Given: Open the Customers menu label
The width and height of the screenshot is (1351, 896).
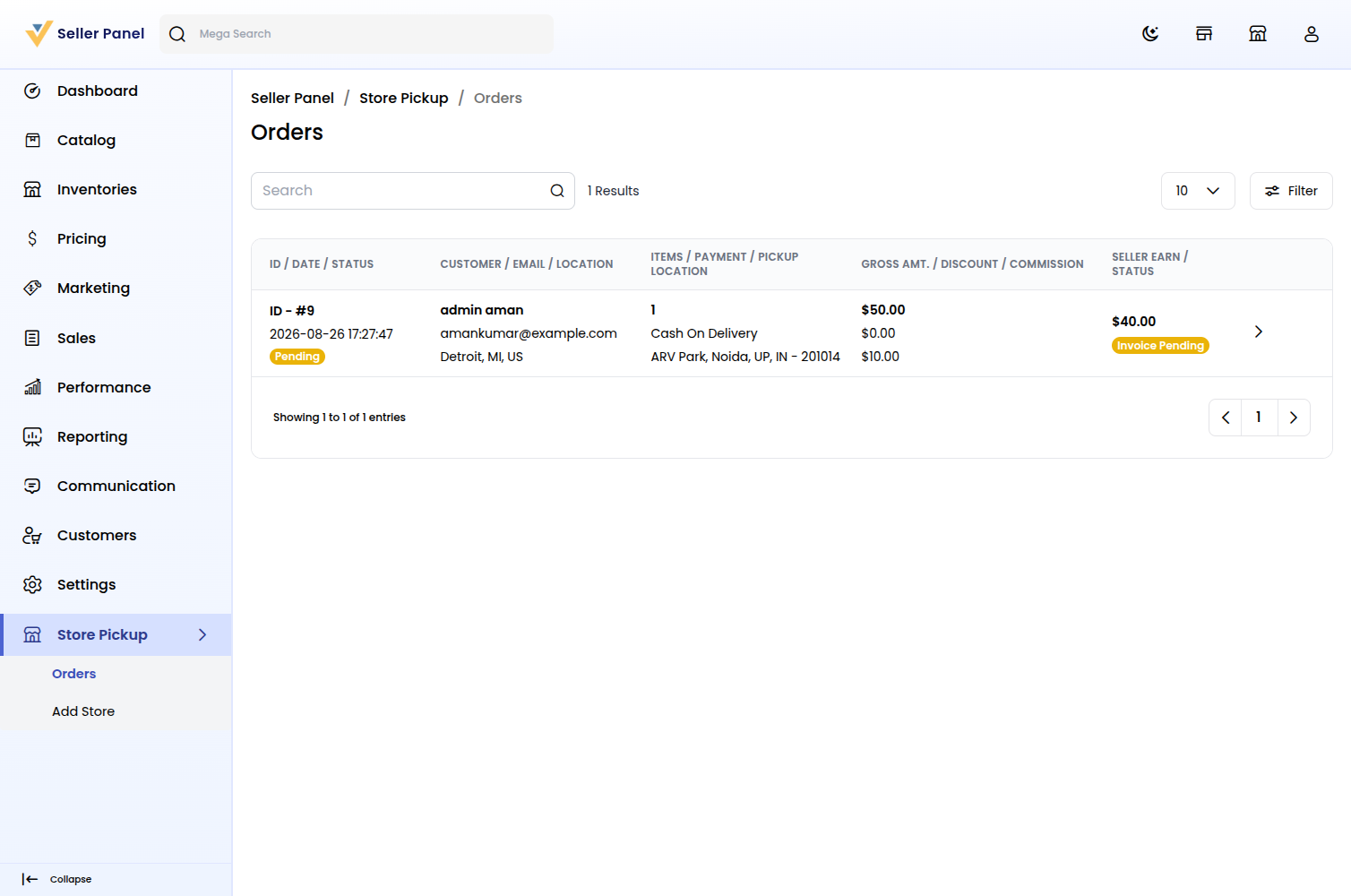Looking at the screenshot, I should (97, 535).
